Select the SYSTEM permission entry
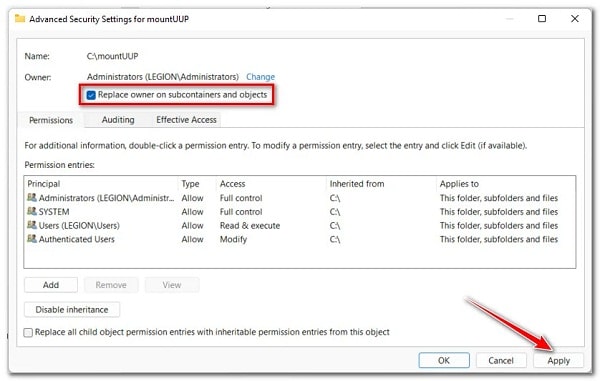This screenshot has height=381, width=600. 300,212
